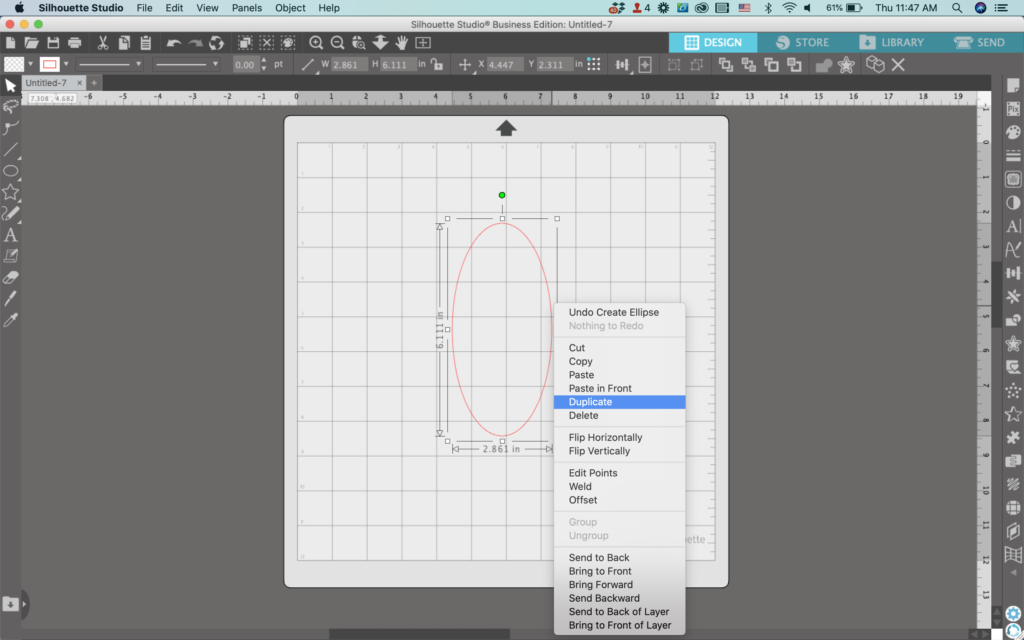Click the Redo arrow in toolbar
This screenshot has width=1024, height=640.
(x=195, y=43)
